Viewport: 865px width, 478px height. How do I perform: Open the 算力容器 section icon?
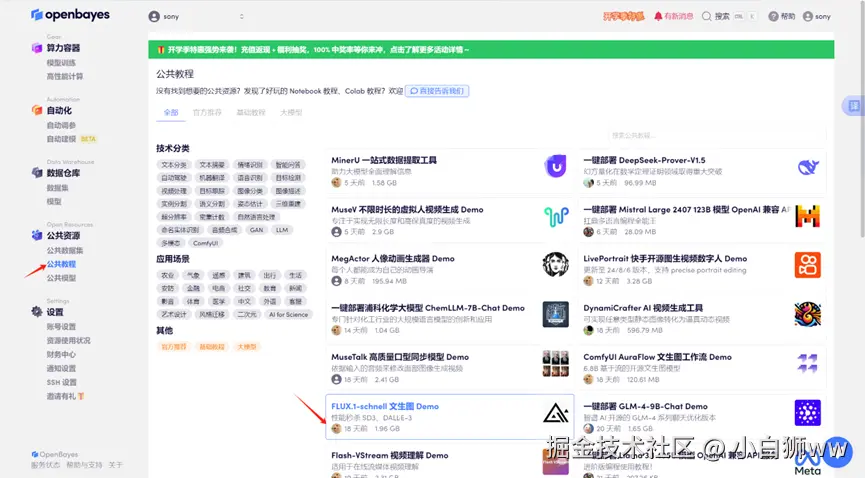pyautogui.click(x=37, y=48)
